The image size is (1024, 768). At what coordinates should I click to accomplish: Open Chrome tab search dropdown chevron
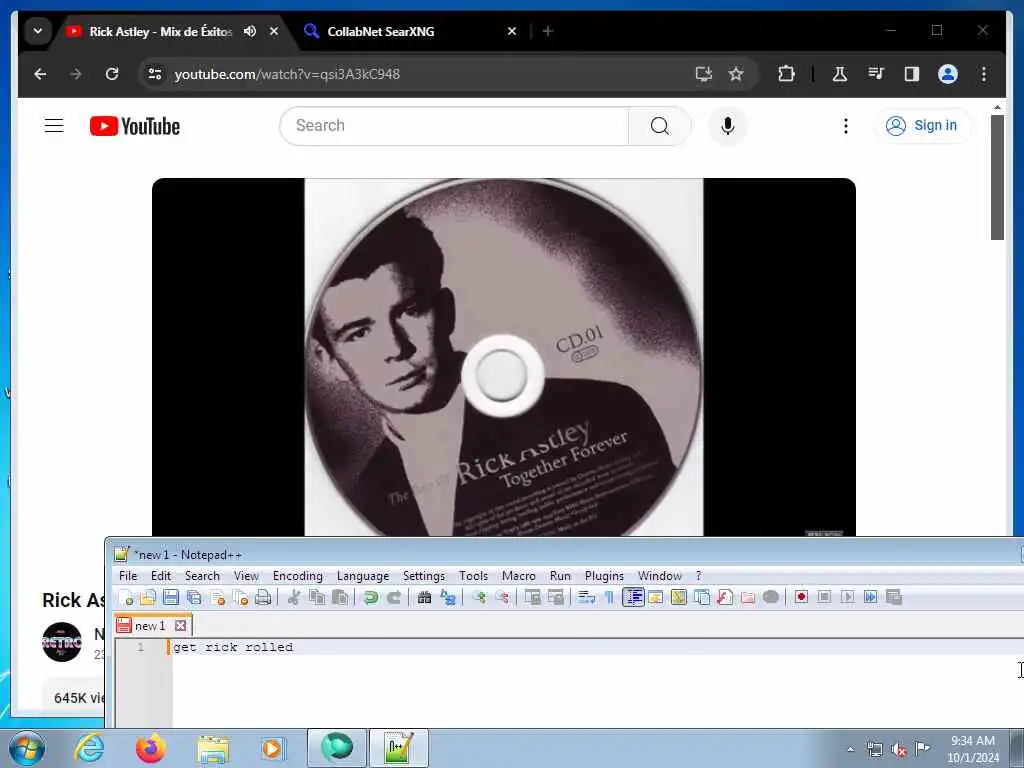[x=38, y=31]
